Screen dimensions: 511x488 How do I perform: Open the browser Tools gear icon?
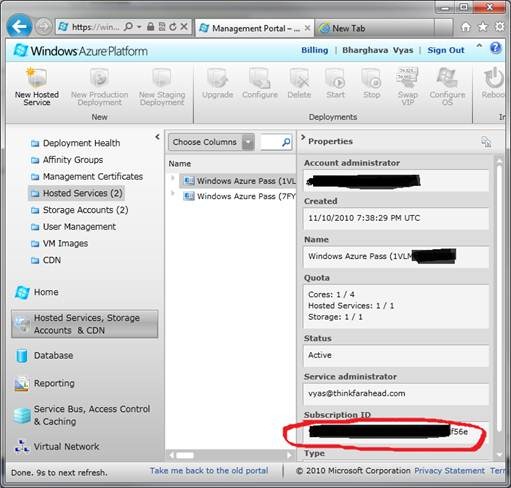point(499,27)
